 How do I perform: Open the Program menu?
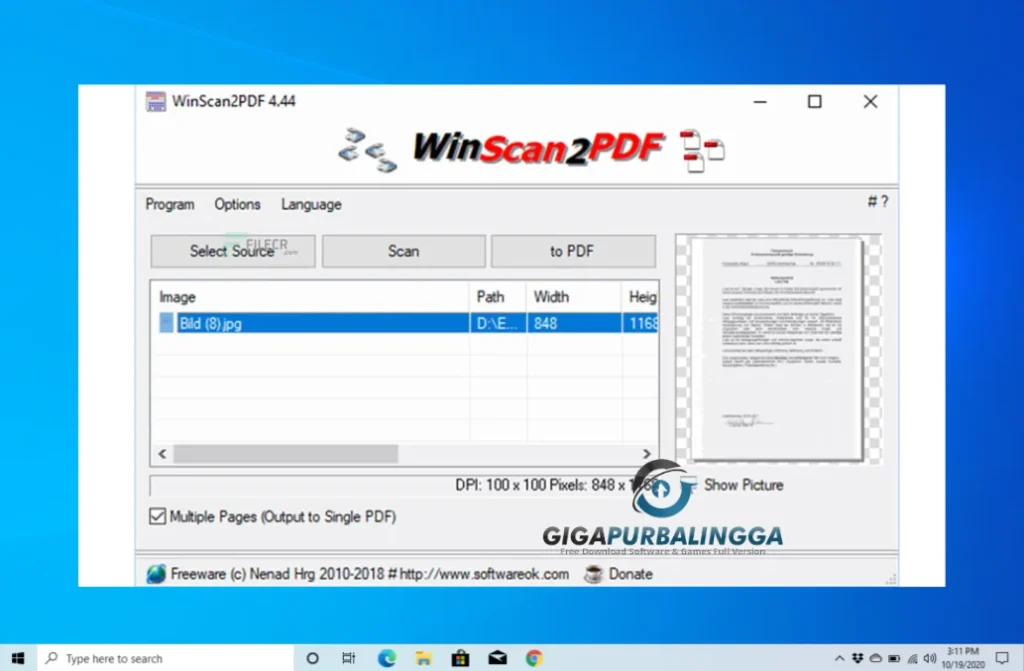pos(168,204)
